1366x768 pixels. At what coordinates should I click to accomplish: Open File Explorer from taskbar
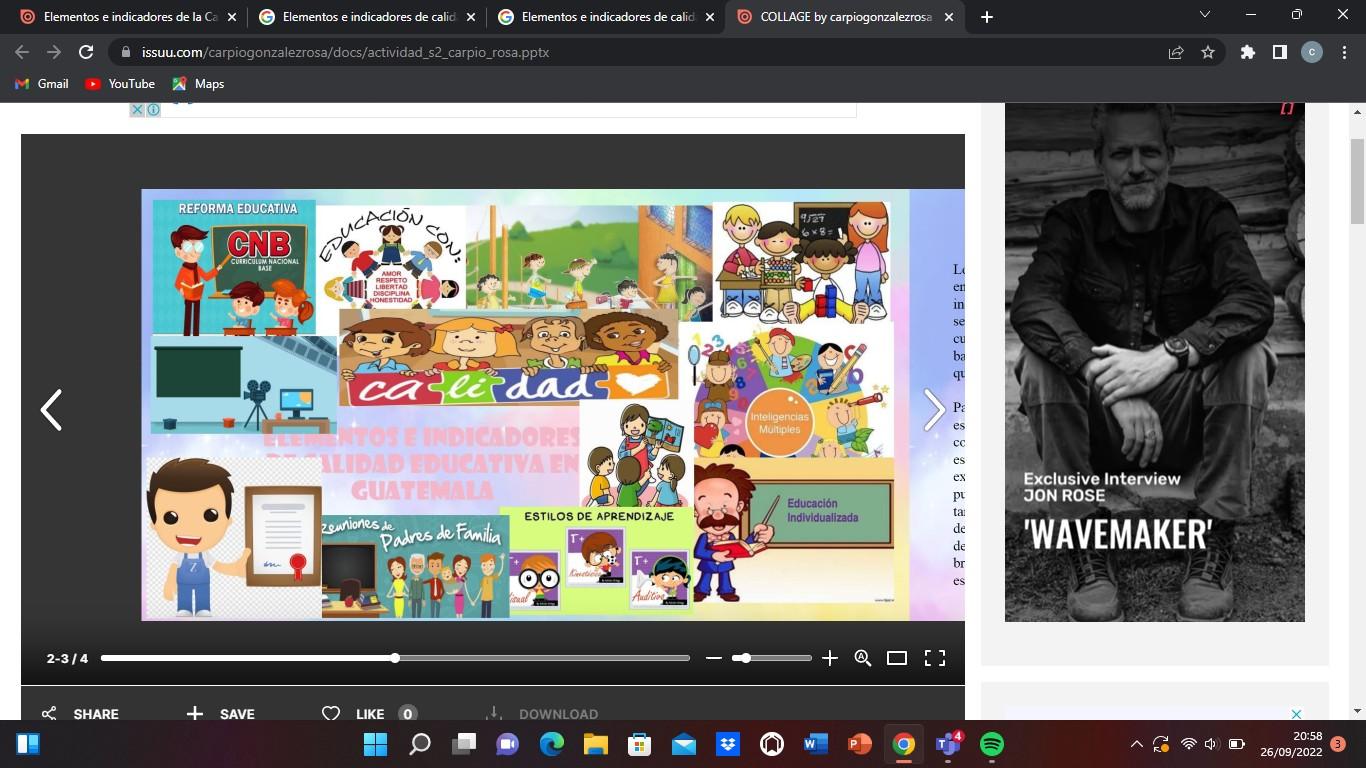click(x=596, y=744)
